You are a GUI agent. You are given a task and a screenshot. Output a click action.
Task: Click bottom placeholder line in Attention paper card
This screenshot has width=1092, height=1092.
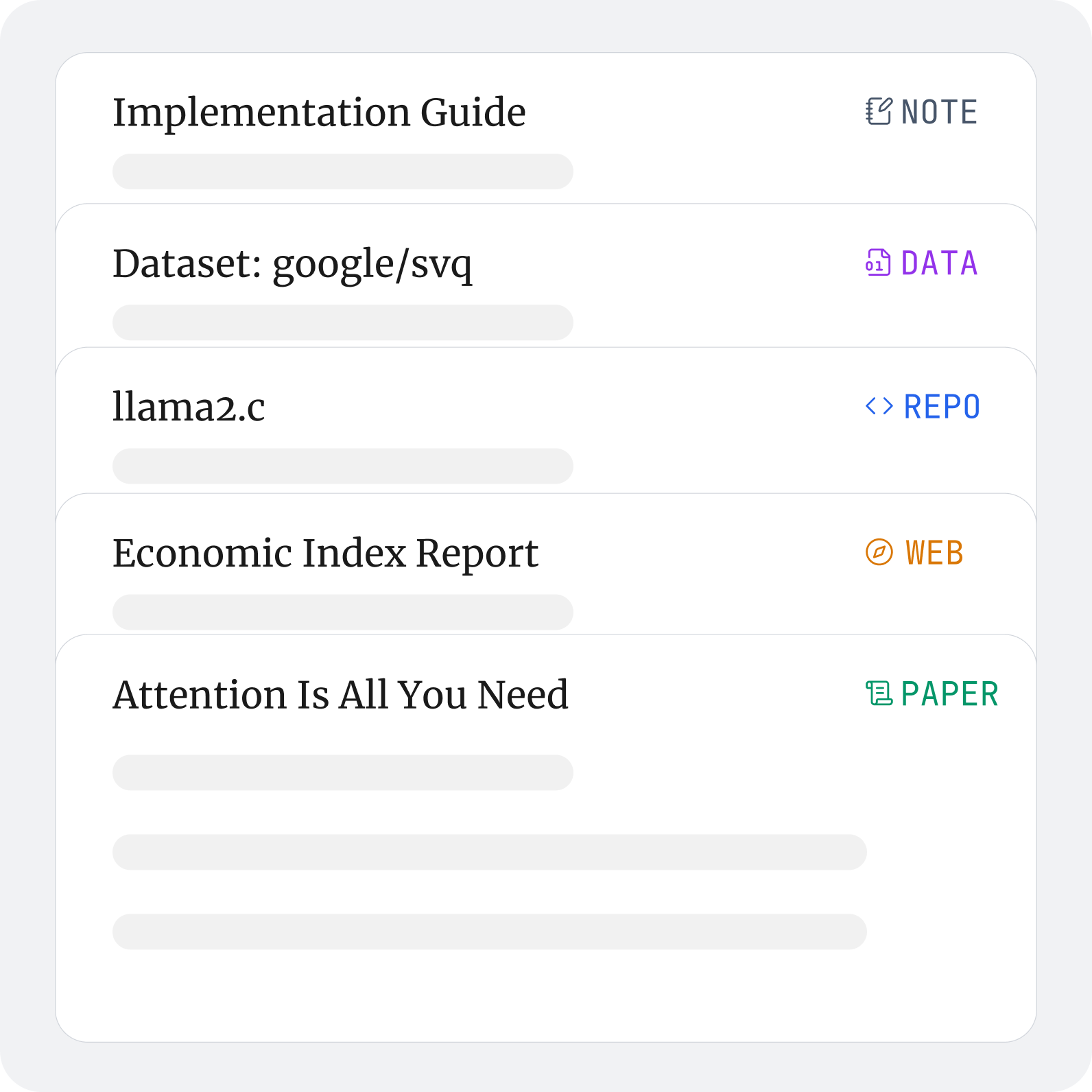point(489,931)
